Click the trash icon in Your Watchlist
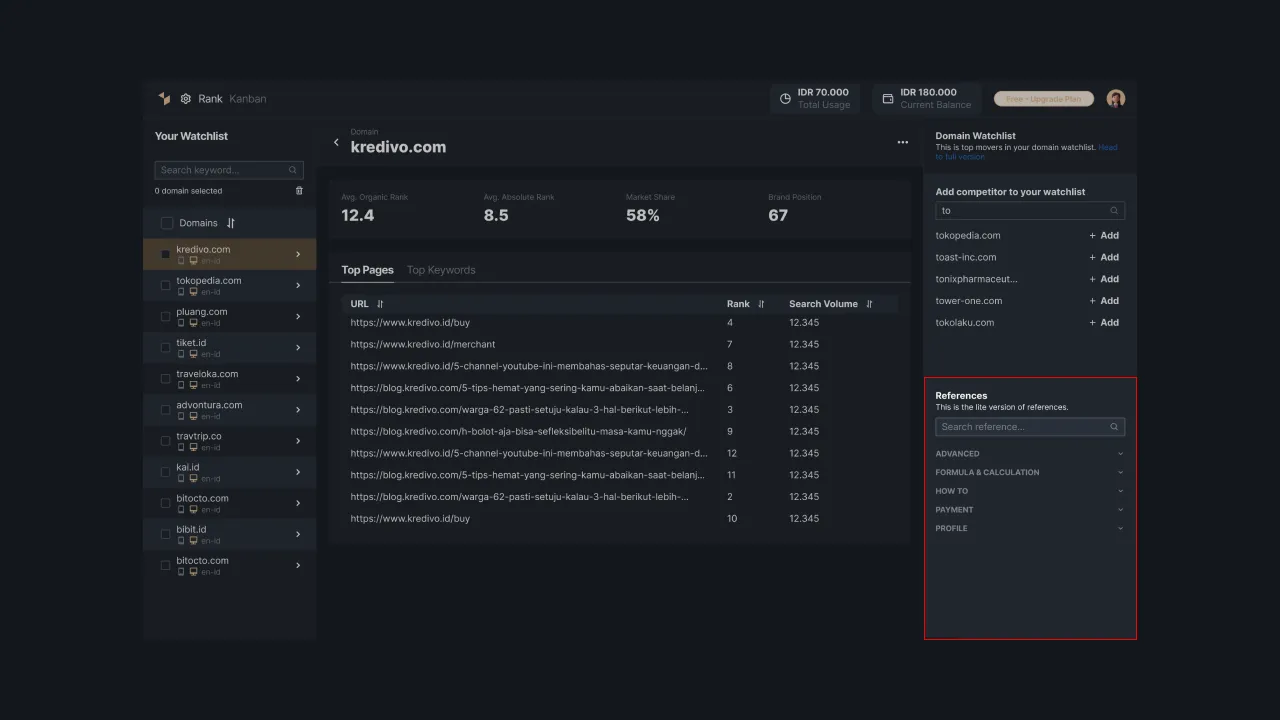 (299, 190)
